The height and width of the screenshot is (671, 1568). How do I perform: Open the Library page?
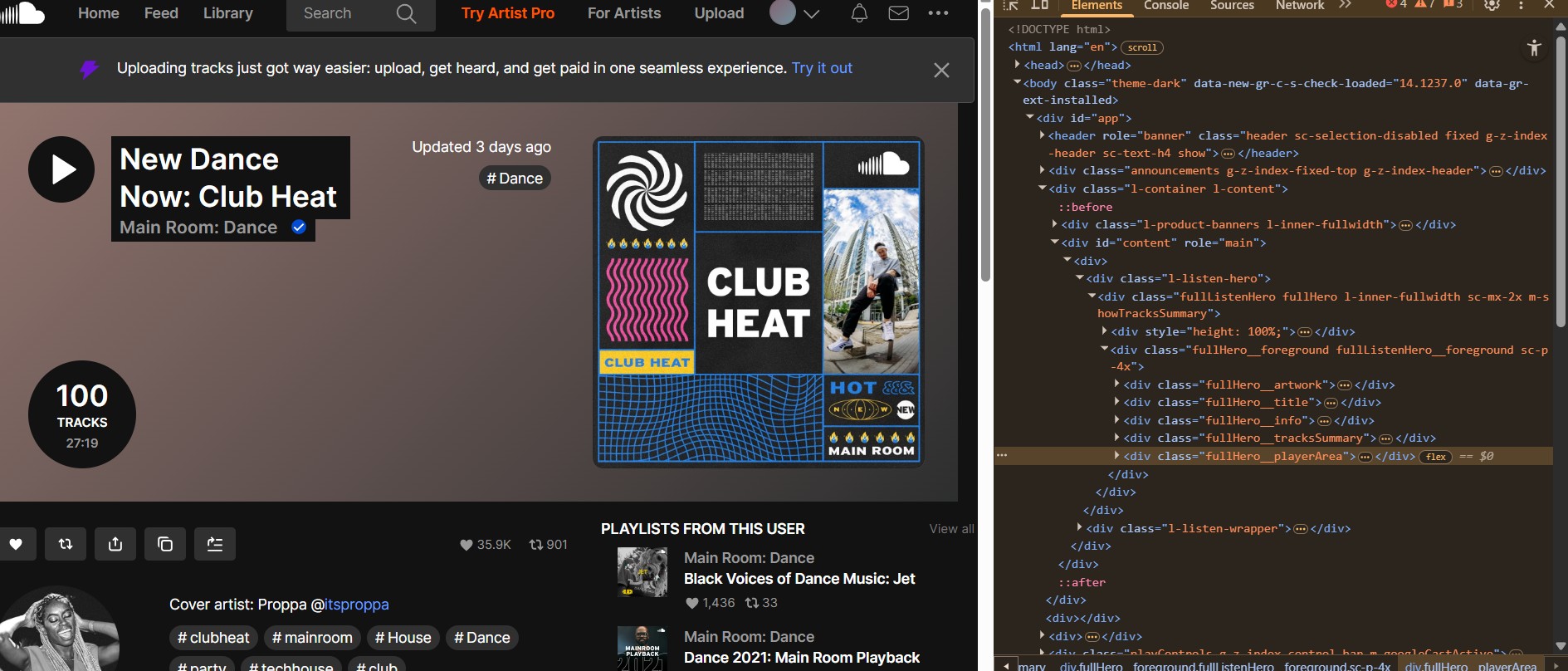[x=228, y=13]
